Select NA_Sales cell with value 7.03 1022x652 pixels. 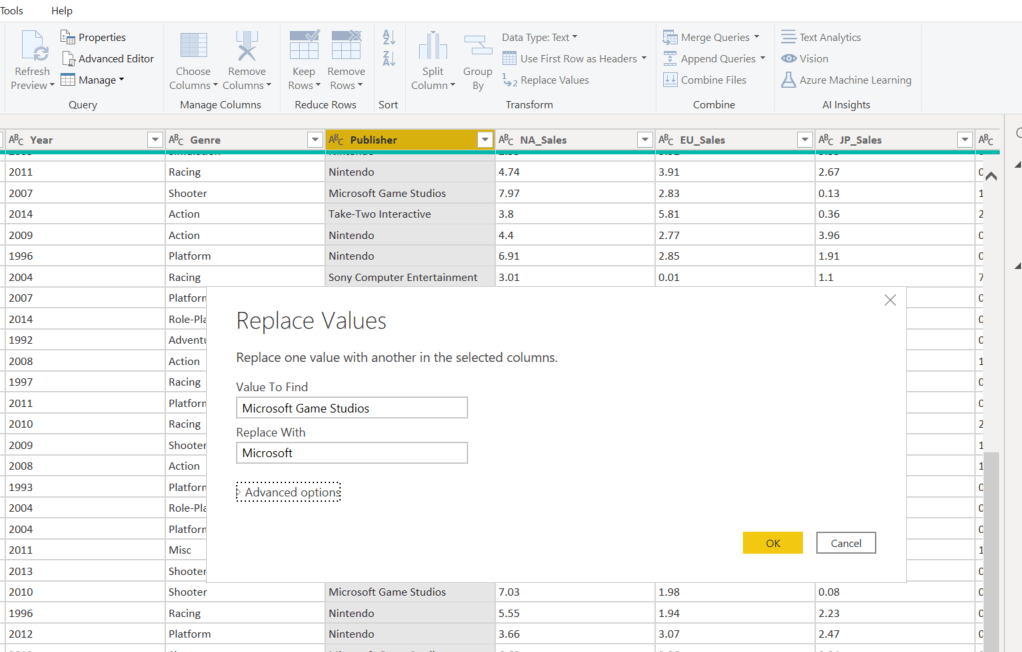575,592
